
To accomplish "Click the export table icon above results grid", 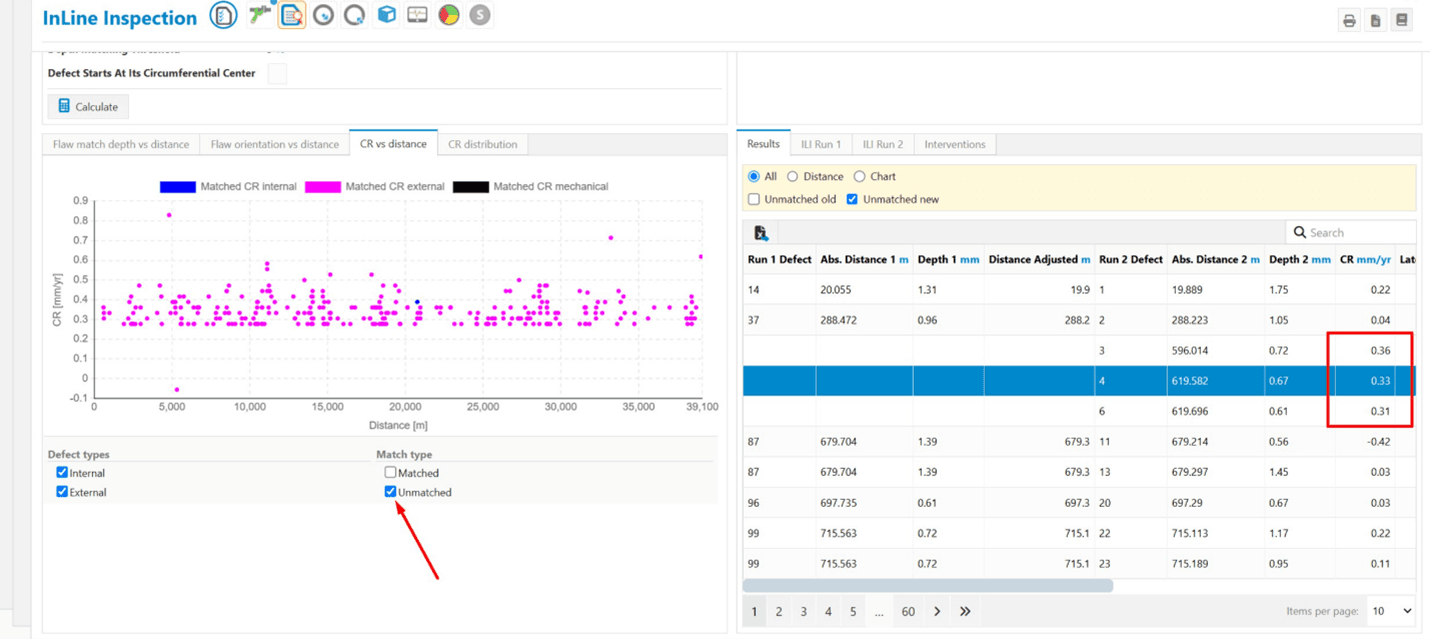I will 761,233.
